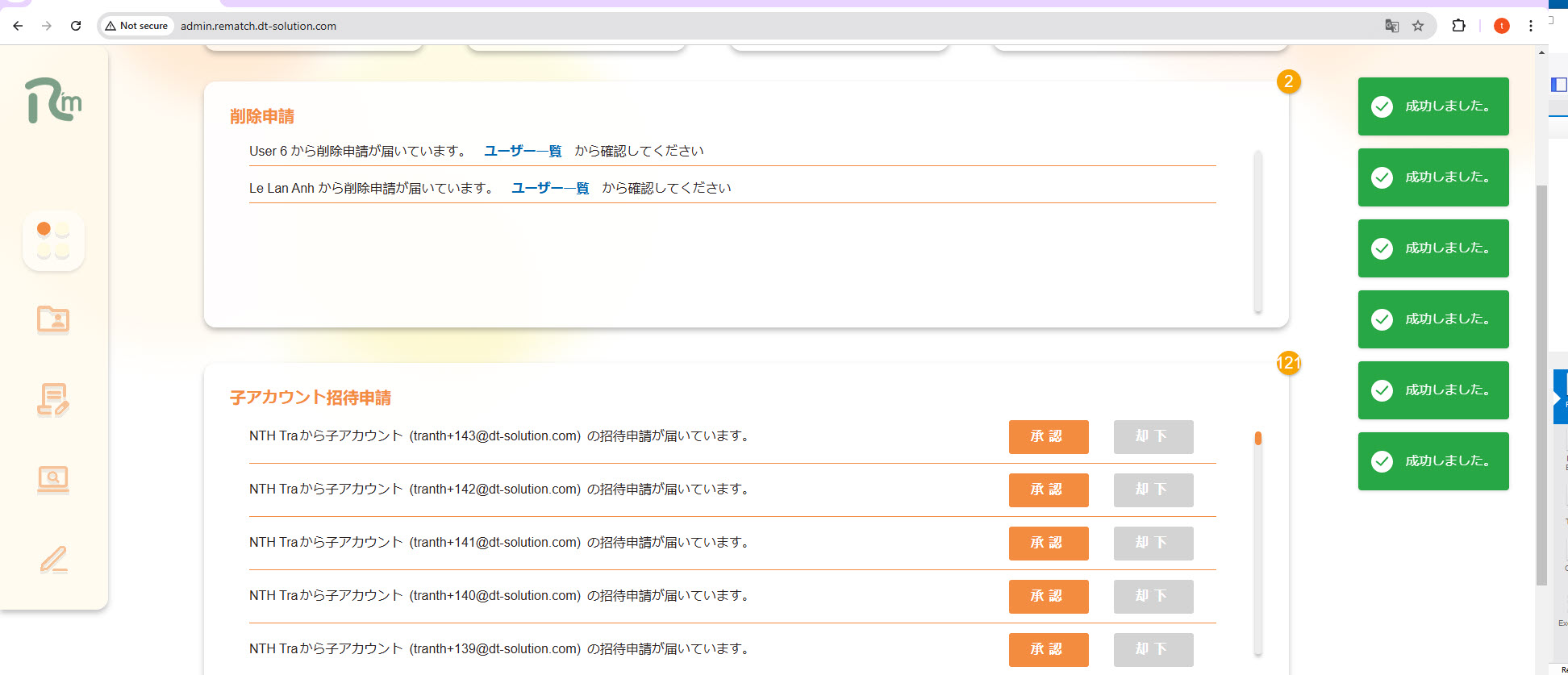Reload the page
Screen dimensions: 1568x675
click(x=76, y=26)
